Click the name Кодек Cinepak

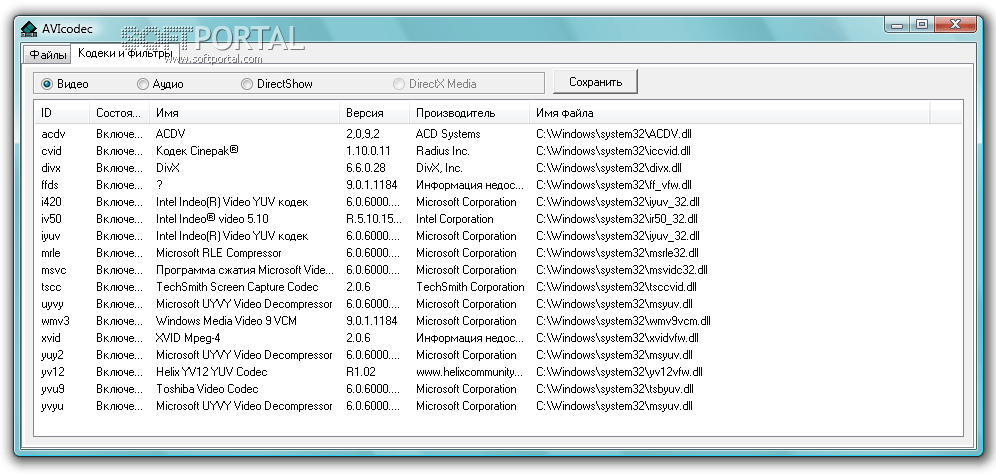pos(197,151)
